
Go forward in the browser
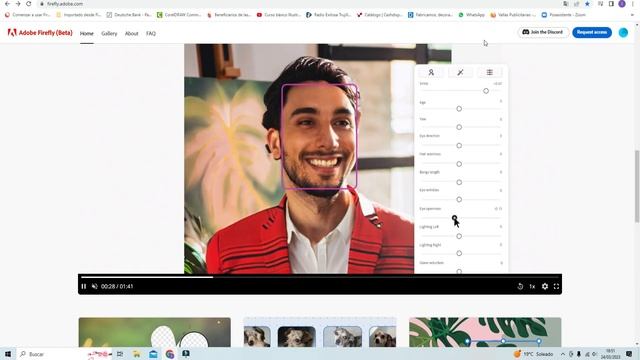[18, 4]
